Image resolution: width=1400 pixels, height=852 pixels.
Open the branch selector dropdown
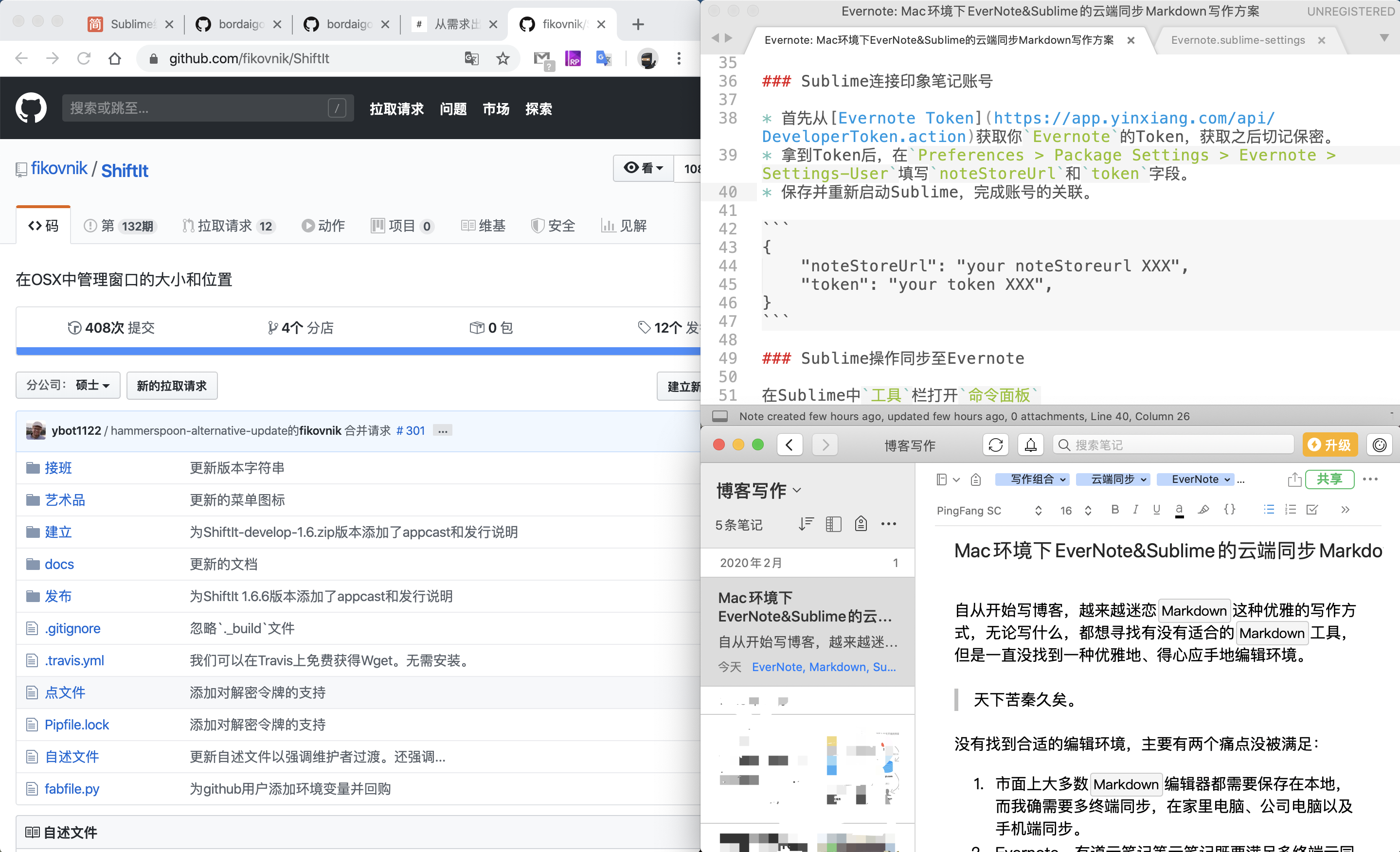[68, 385]
